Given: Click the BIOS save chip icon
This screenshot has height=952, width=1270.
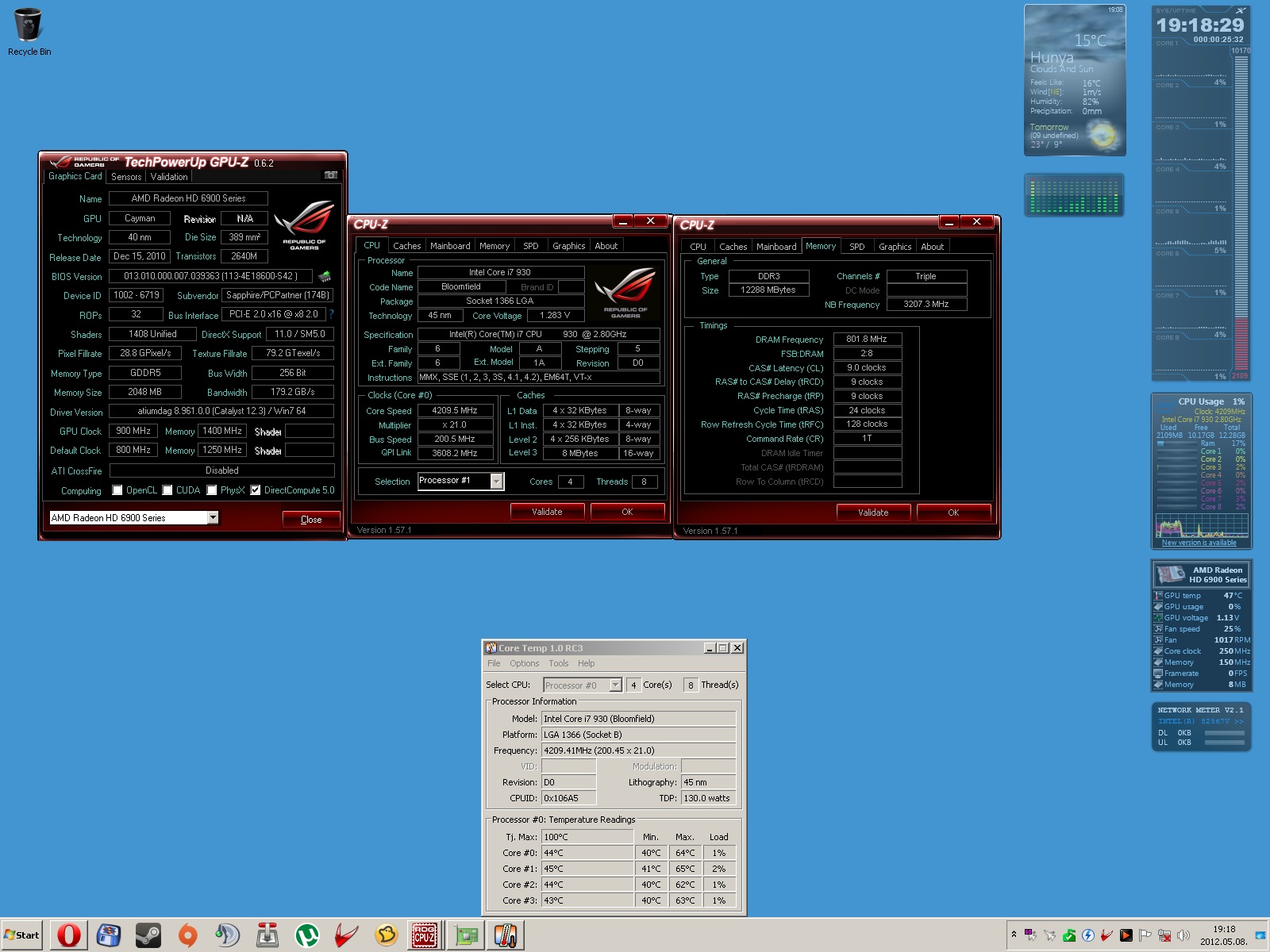Looking at the screenshot, I should 325,276.
